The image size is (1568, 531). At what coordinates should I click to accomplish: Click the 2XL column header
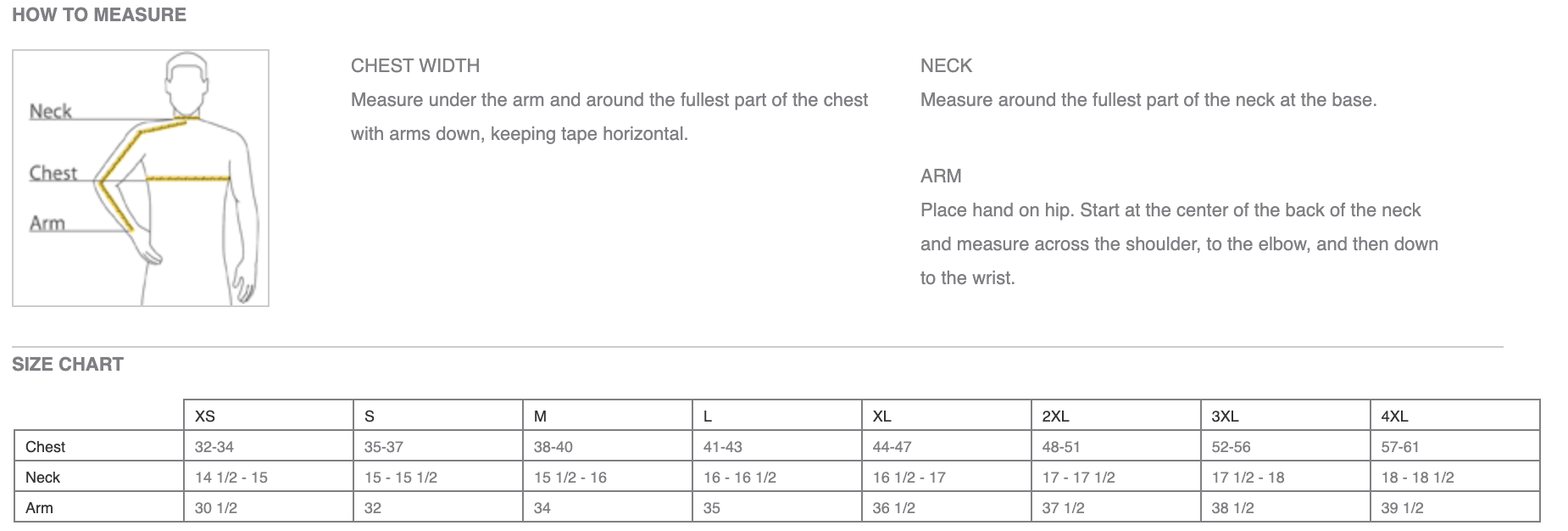click(1055, 416)
